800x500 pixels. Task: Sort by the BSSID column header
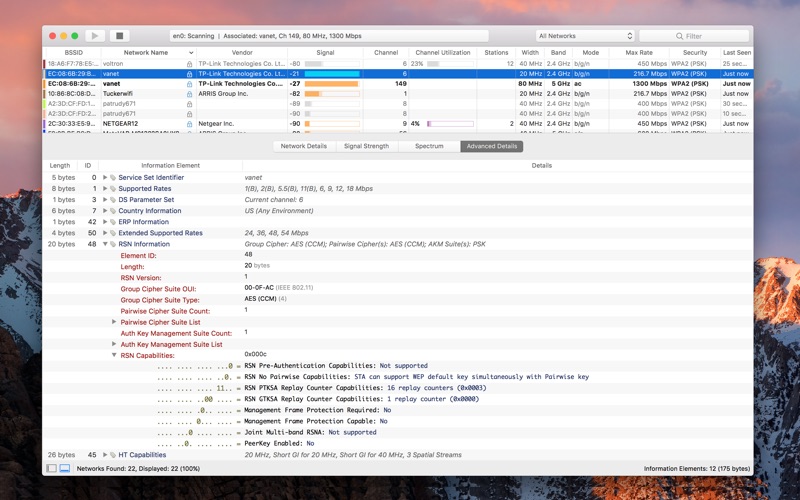click(73, 53)
